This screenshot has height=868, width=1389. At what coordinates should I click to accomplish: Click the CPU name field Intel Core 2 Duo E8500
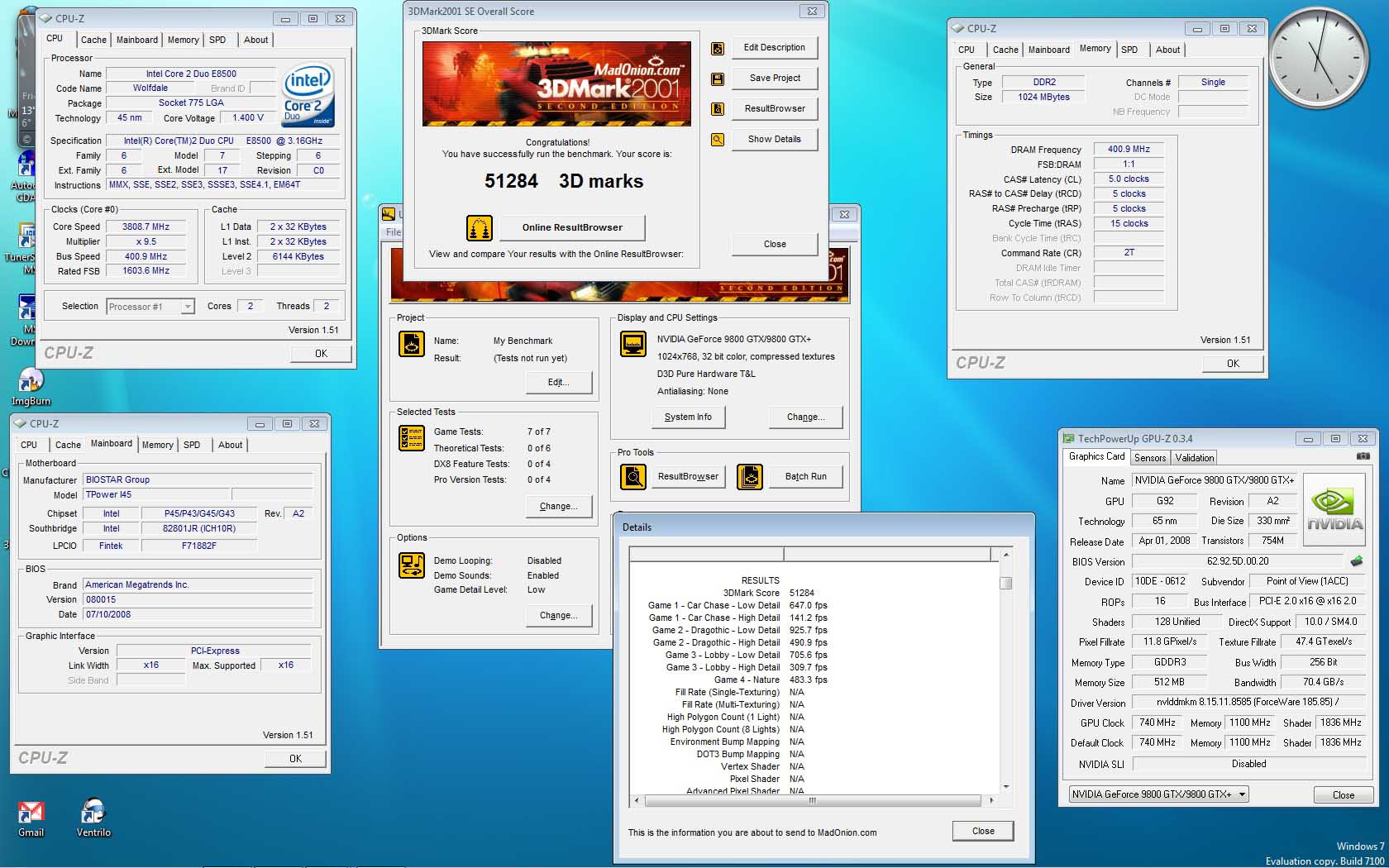pos(191,74)
